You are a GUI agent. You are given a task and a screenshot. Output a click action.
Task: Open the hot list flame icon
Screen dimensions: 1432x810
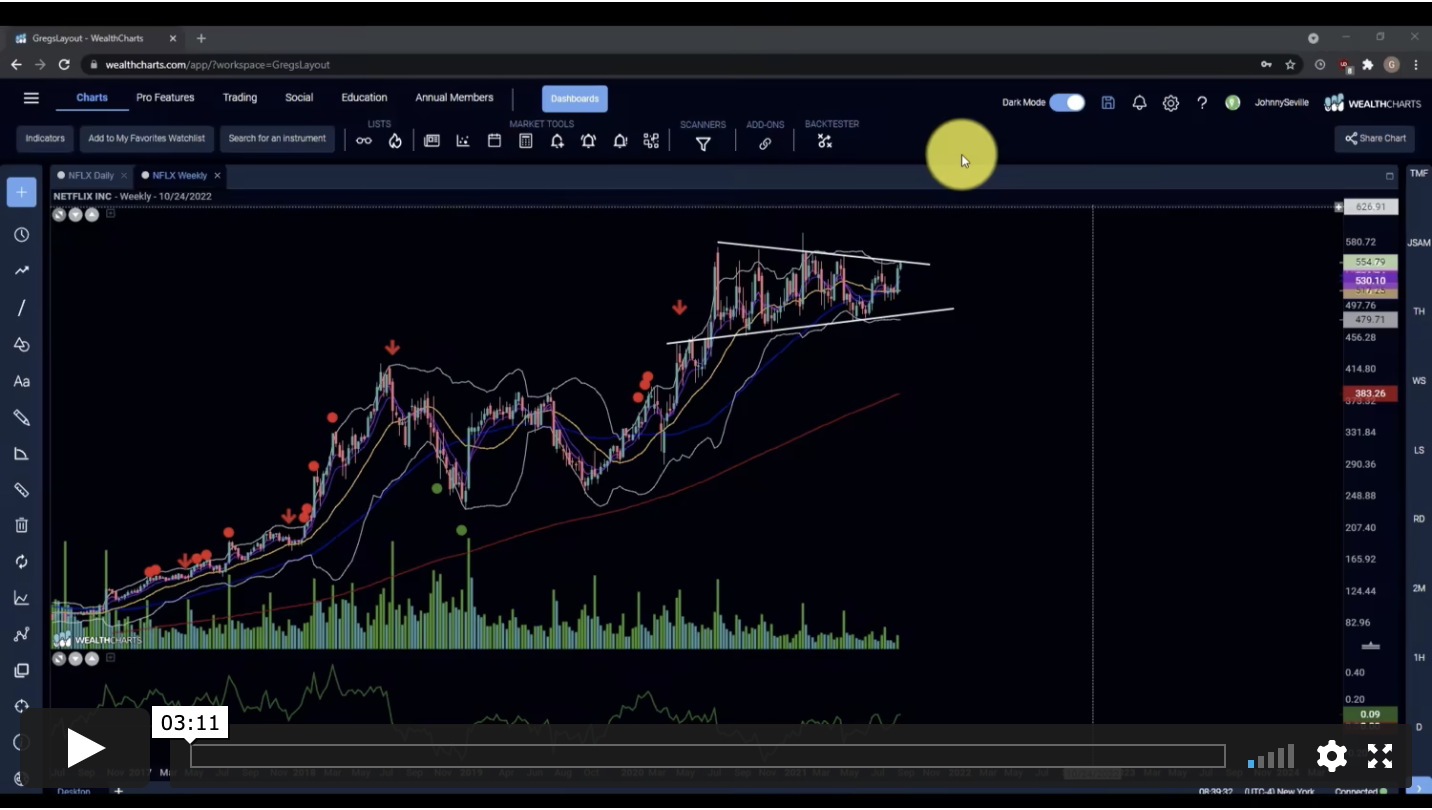click(395, 141)
